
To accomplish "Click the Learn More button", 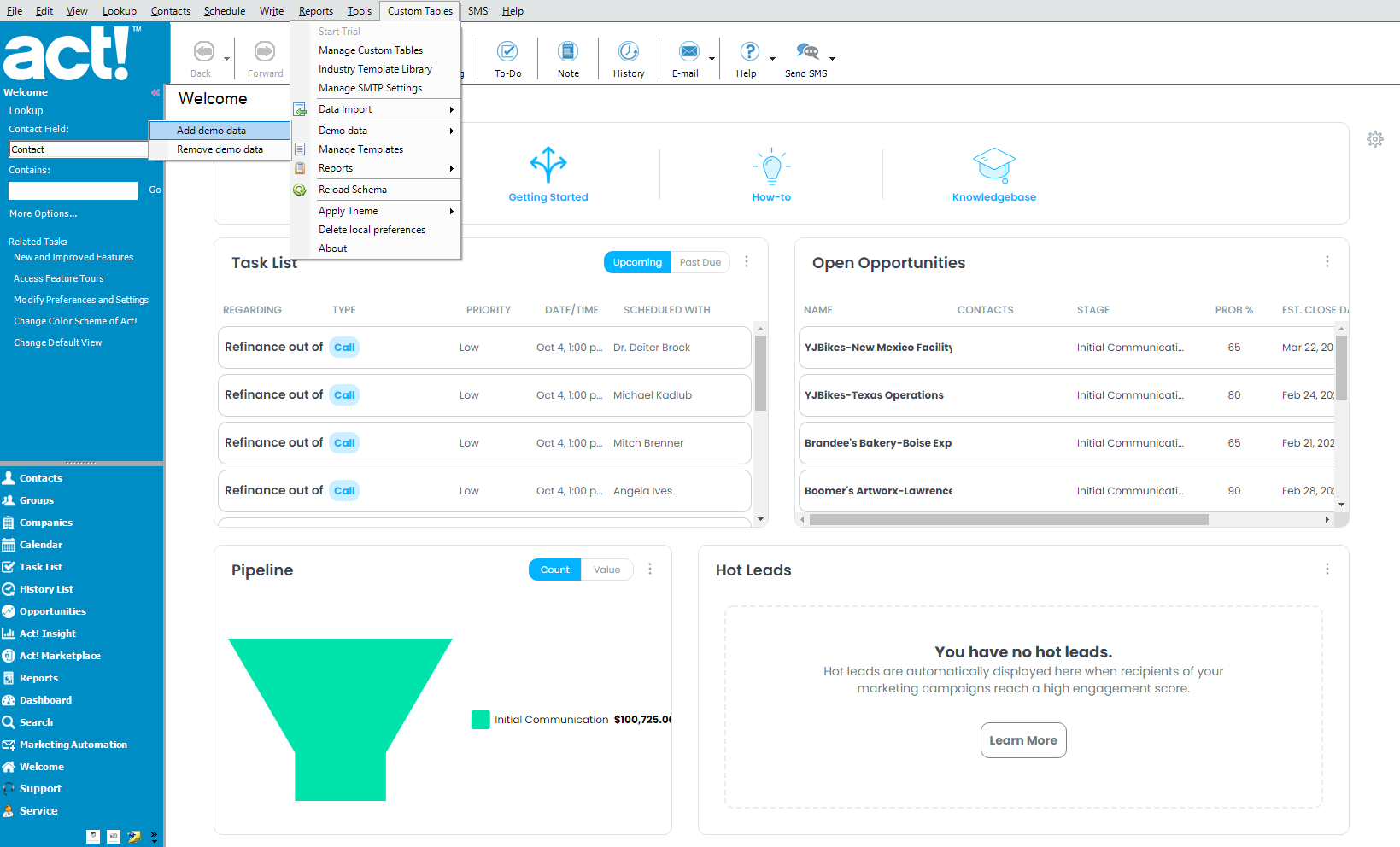I will [x=1023, y=740].
